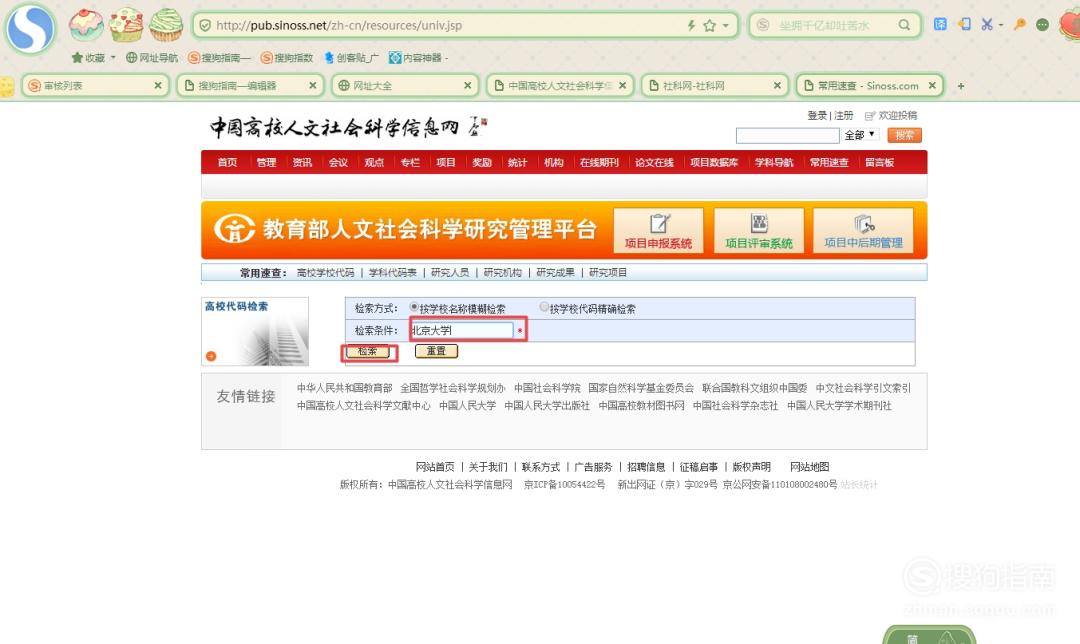Open the 常用速查 menu item
The image size is (1080, 644).
829,163
